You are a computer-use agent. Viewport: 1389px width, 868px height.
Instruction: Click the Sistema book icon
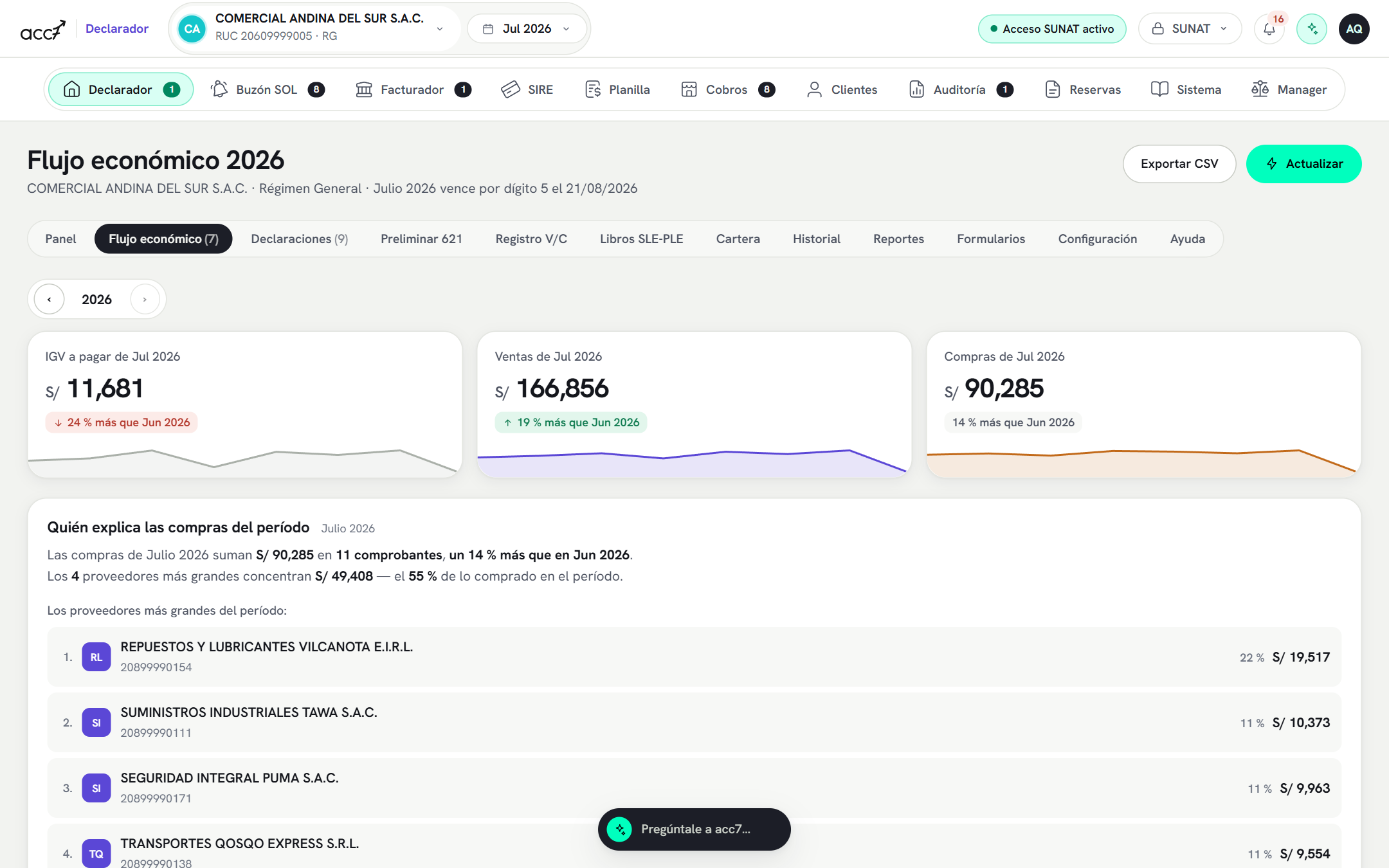pos(1159,89)
